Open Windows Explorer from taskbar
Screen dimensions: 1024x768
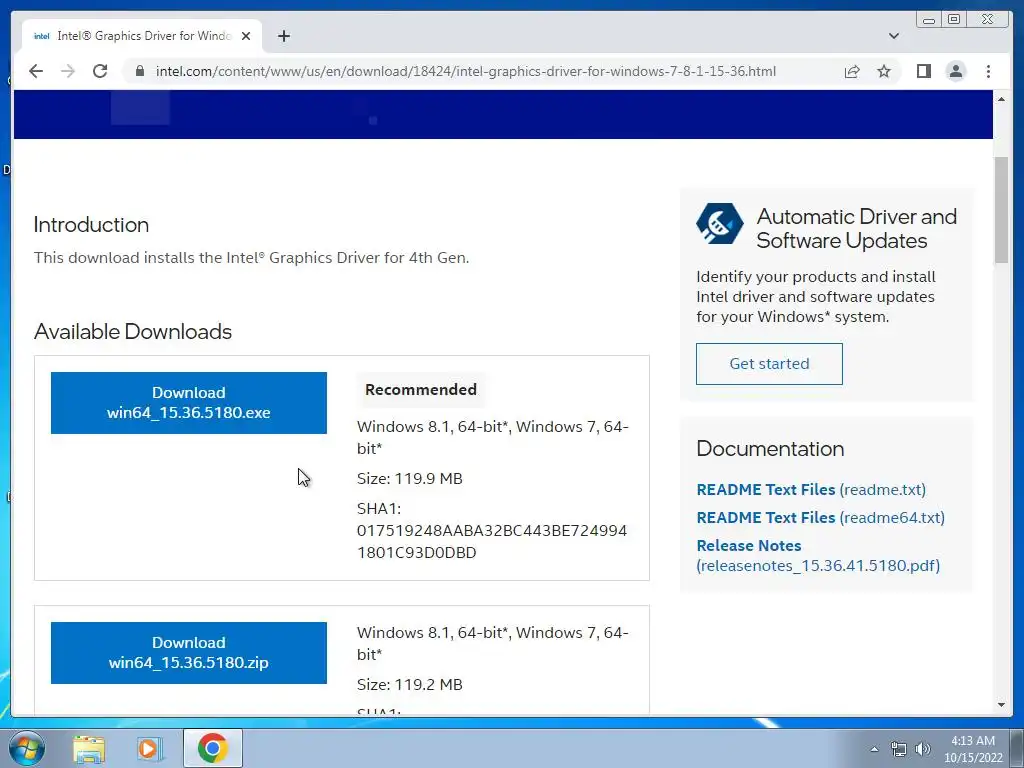pyautogui.click(x=89, y=748)
